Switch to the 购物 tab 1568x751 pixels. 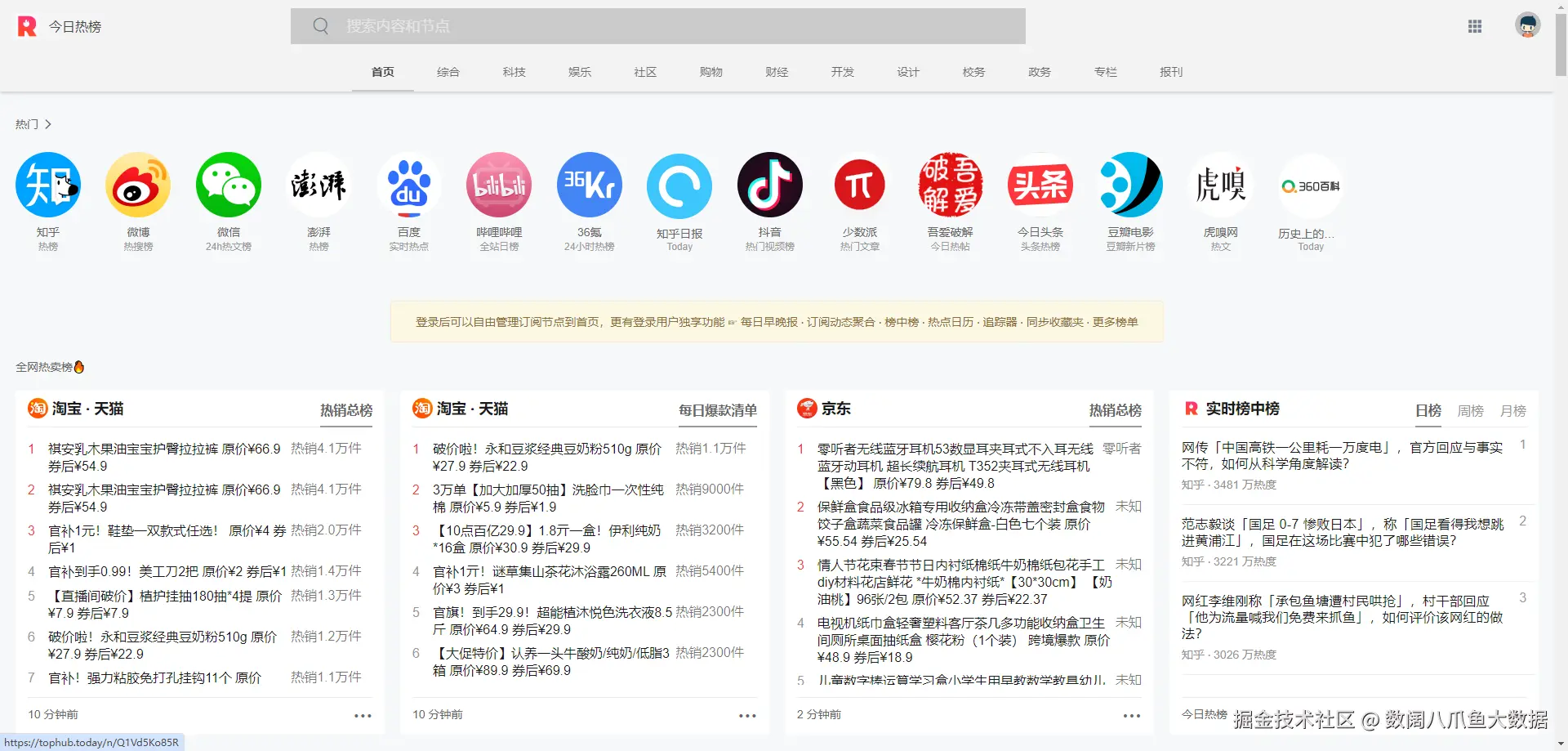click(711, 72)
